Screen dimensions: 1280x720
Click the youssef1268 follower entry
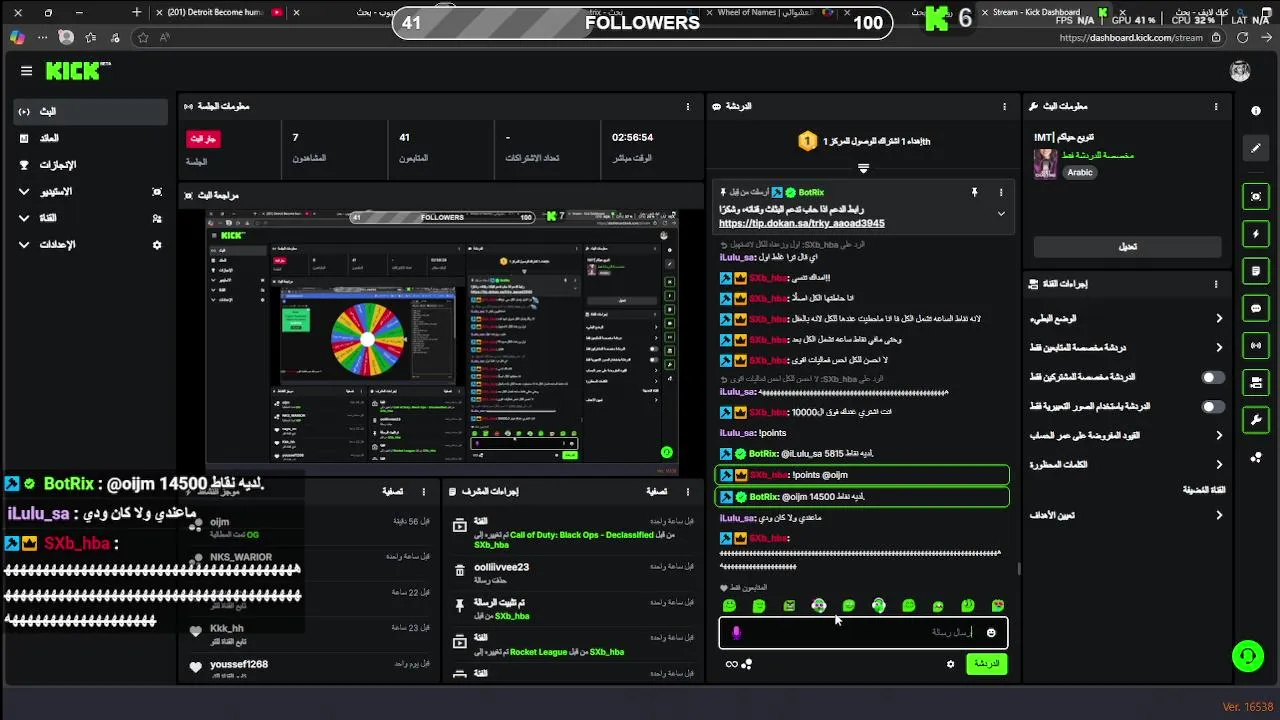pyautogui.click(x=309, y=668)
